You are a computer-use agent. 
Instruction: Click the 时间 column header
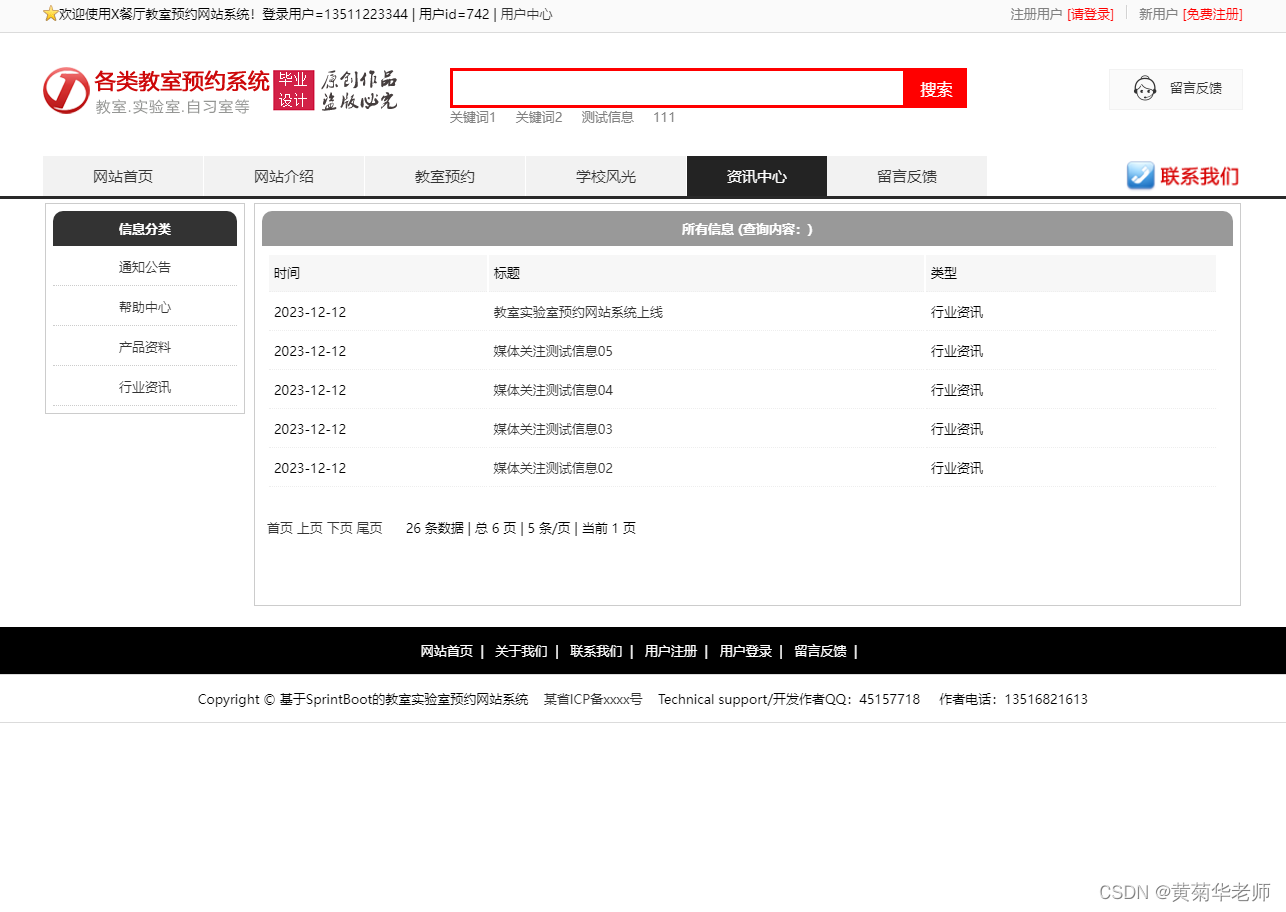point(378,273)
